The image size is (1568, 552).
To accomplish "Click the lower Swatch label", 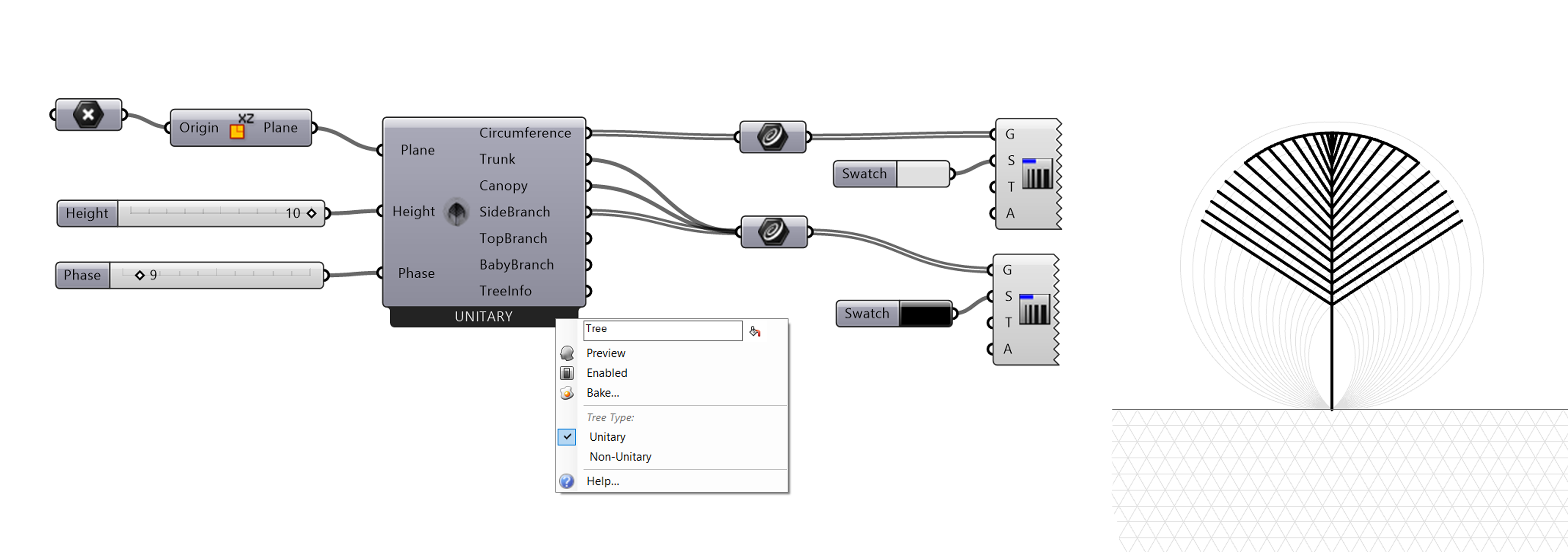I will 867,314.
